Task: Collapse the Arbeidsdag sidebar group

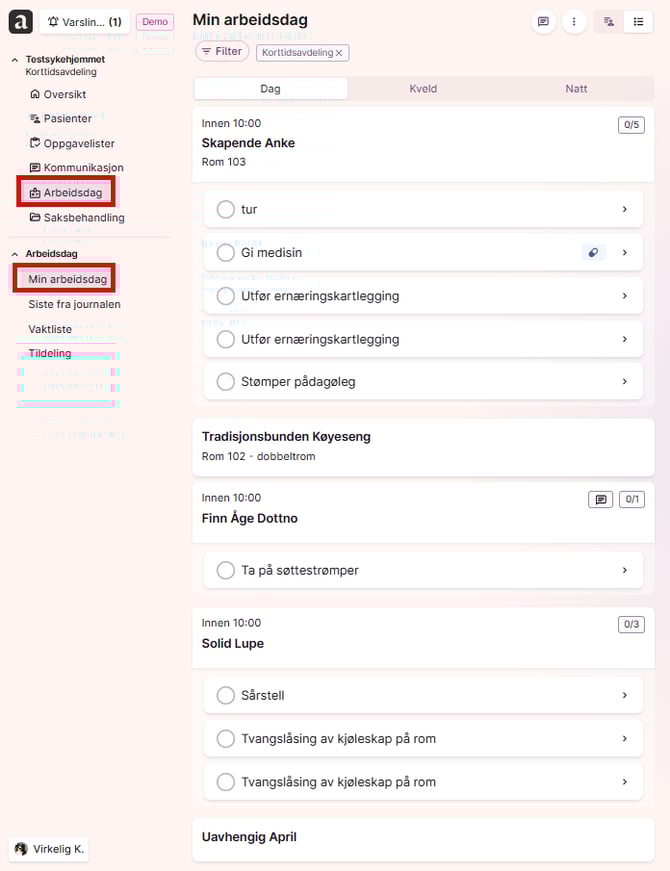Action: coord(15,254)
